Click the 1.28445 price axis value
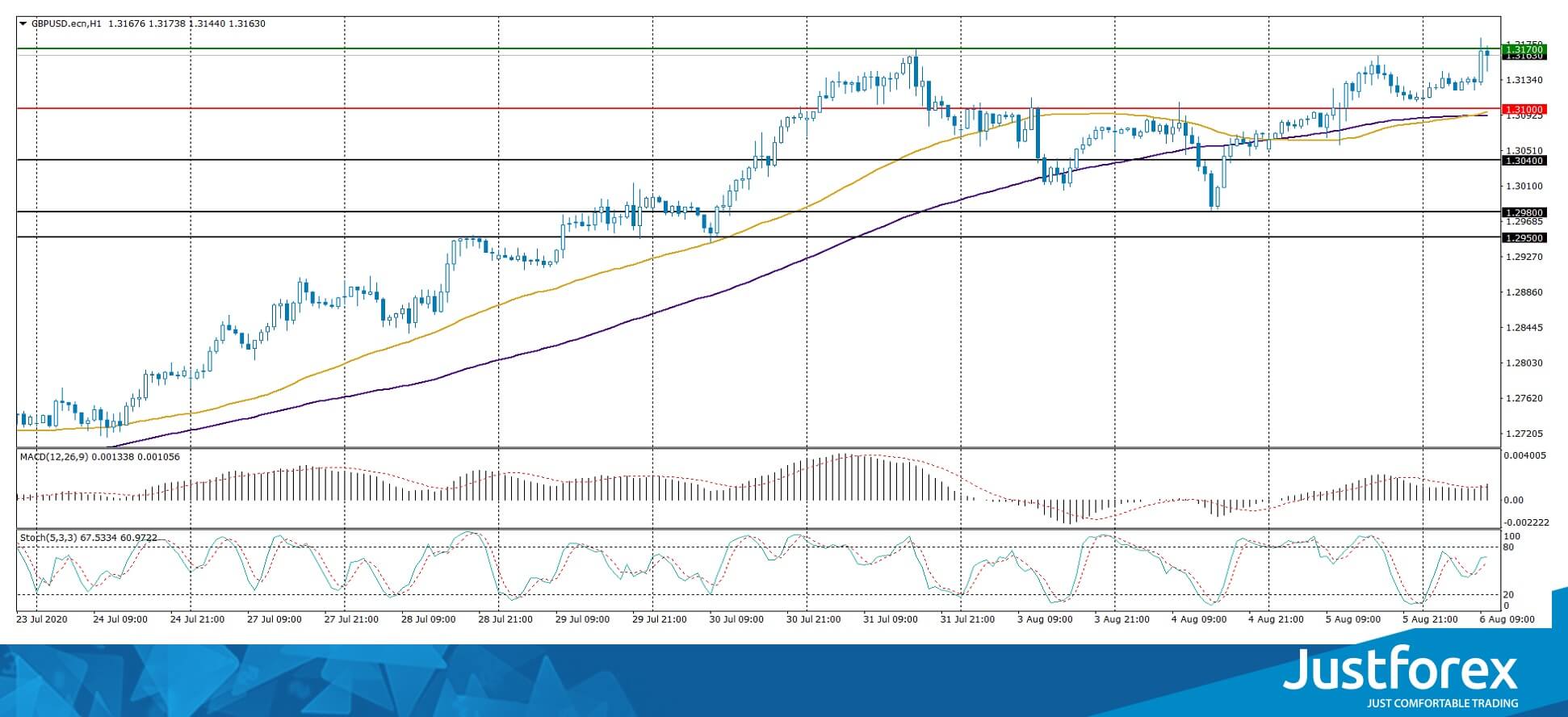Screen dimensions: 1568x717 coord(1524,328)
